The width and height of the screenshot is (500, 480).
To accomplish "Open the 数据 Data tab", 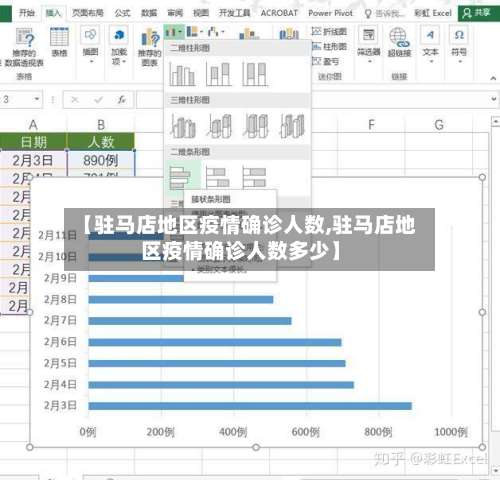I will (x=149, y=13).
